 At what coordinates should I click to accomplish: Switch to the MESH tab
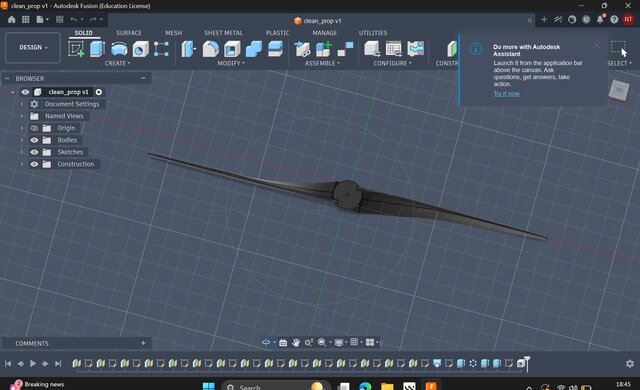[x=173, y=33]
